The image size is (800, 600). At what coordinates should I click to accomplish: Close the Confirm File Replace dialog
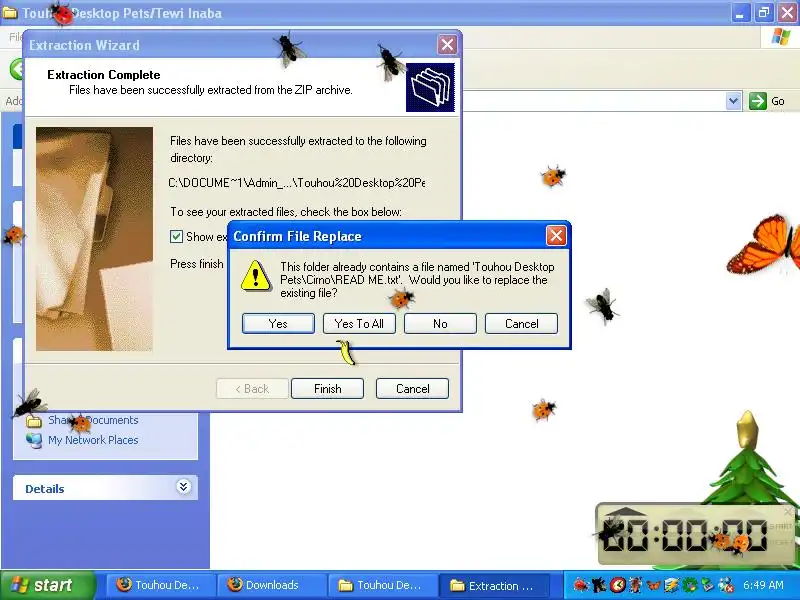[x=556, y=236]
